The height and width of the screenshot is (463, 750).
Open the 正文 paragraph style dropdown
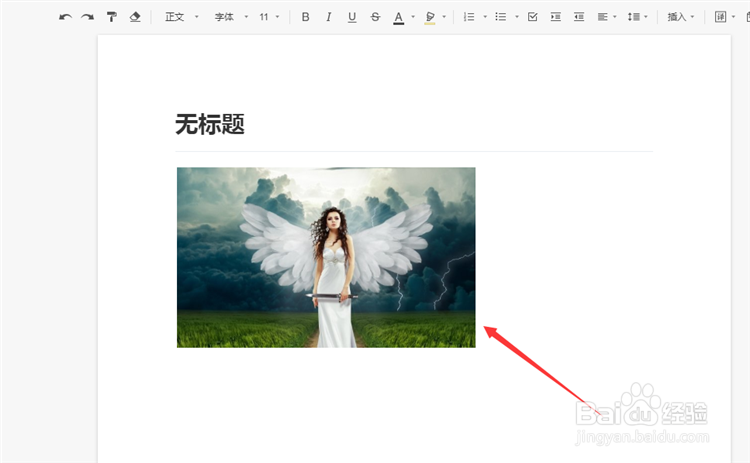(x=181, y=17)
